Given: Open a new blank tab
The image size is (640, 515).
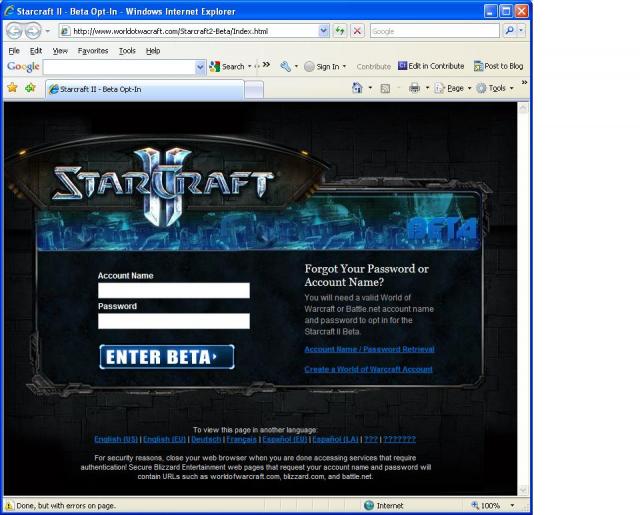Looking at the screenshot, I should [254, 89].
